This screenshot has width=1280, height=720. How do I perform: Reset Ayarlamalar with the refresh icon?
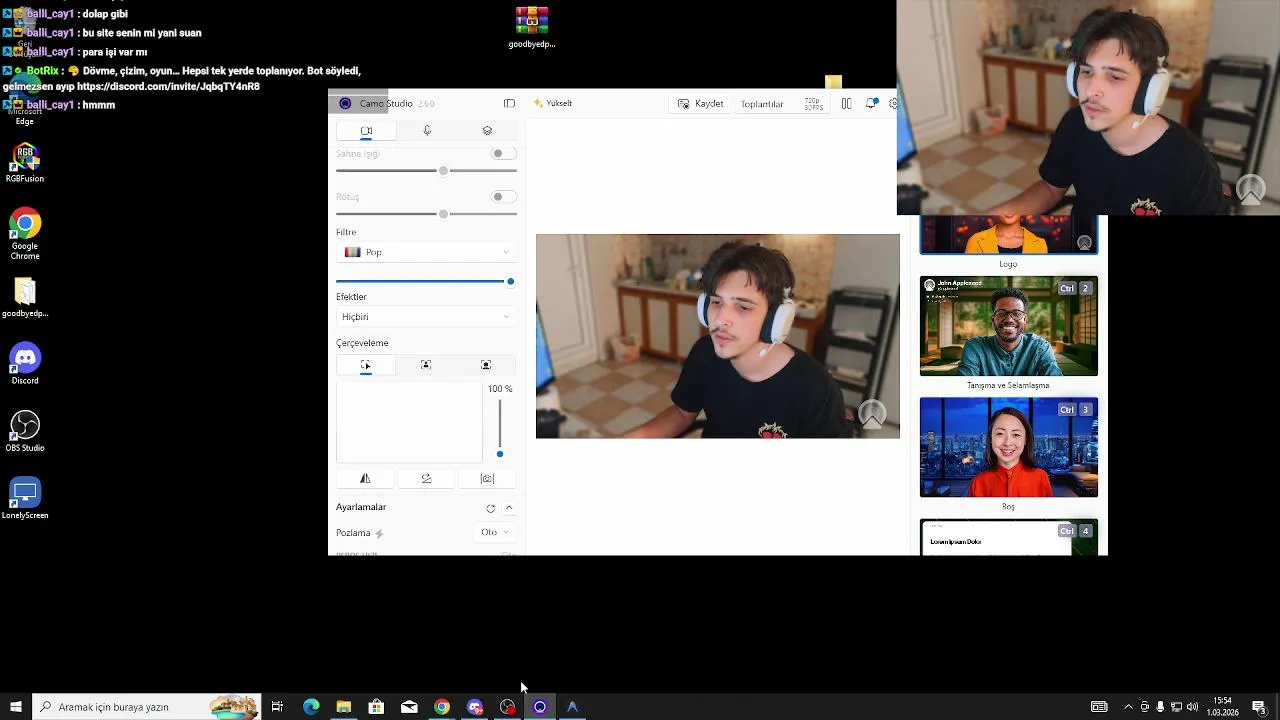point(490,508)
